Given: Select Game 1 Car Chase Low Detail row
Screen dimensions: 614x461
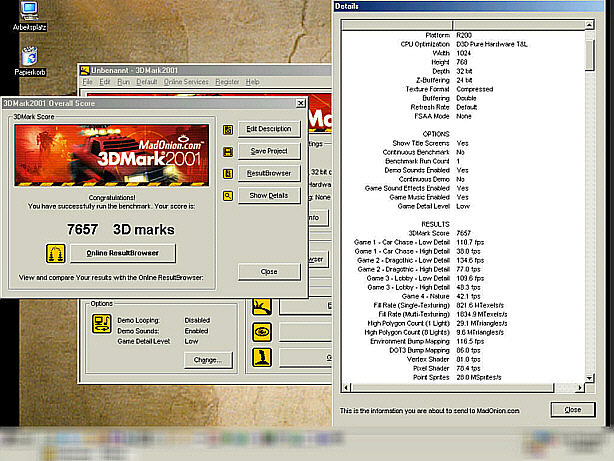Looking at the screenshot, I should [463, 242].
